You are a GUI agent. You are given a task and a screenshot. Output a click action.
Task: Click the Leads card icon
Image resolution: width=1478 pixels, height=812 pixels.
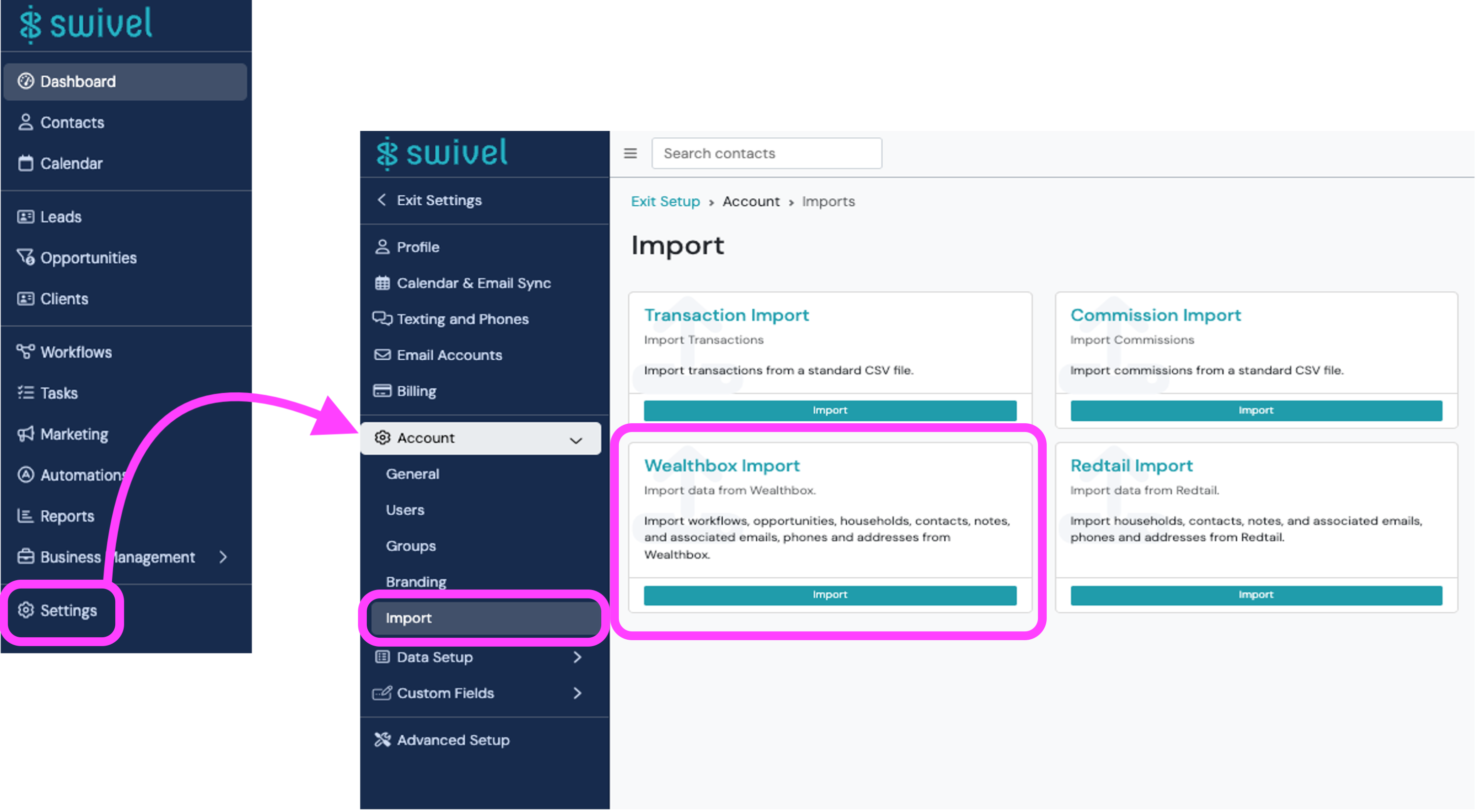tap(26, 217)
